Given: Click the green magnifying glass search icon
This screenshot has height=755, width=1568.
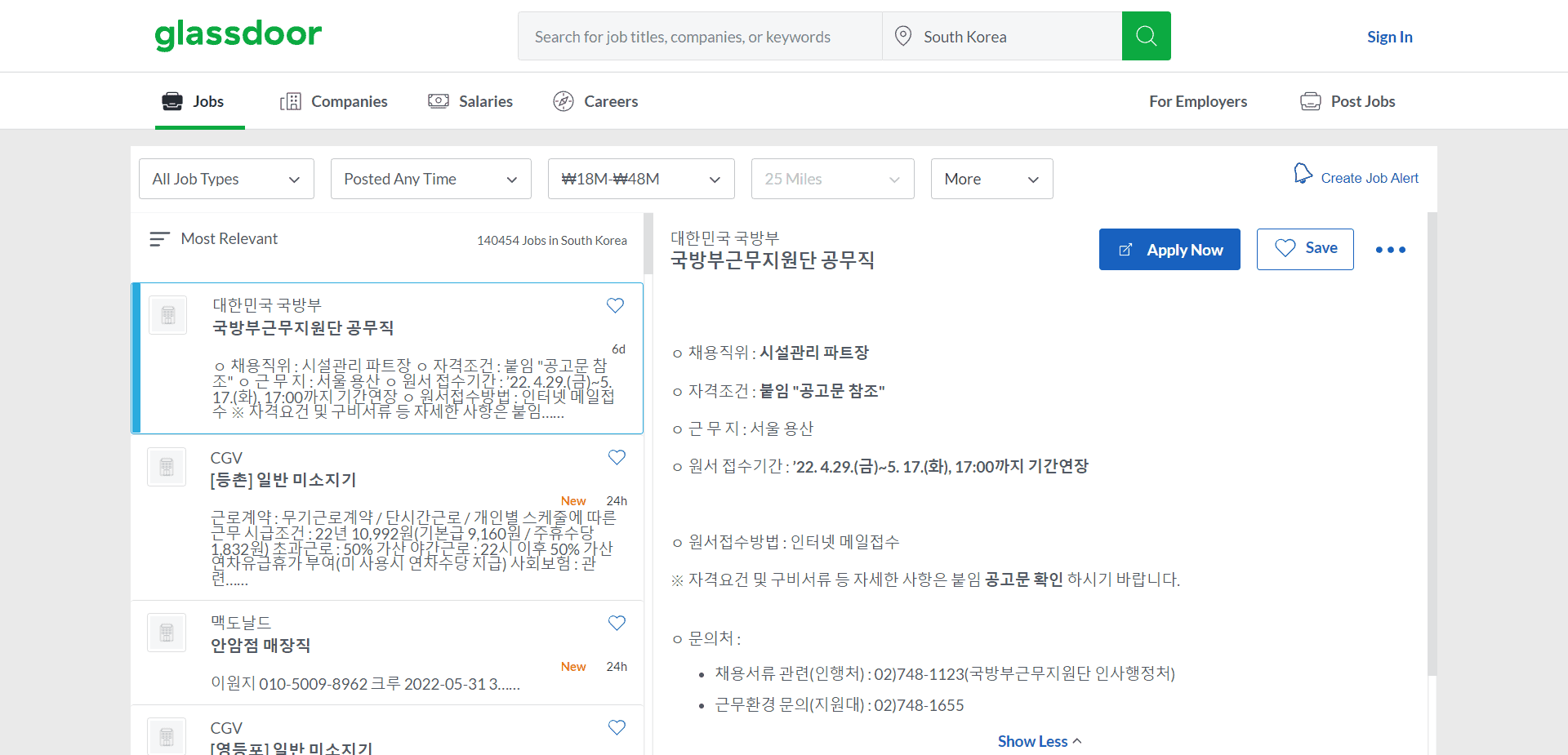Looking at the screenshot, I should [x=1145, y=36].
